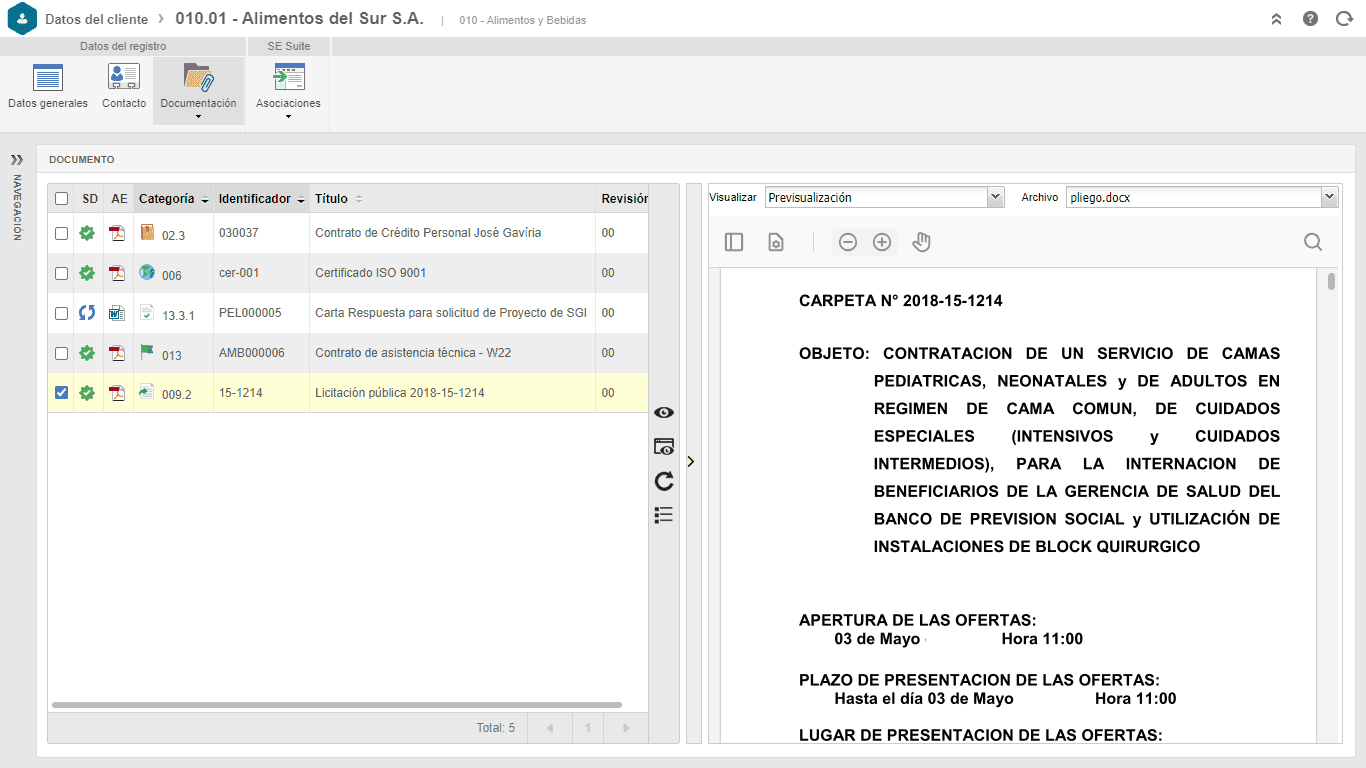Check the box for Carta Respuesta row
Screen dimensions: 1366x768
(x=61, y=313)
